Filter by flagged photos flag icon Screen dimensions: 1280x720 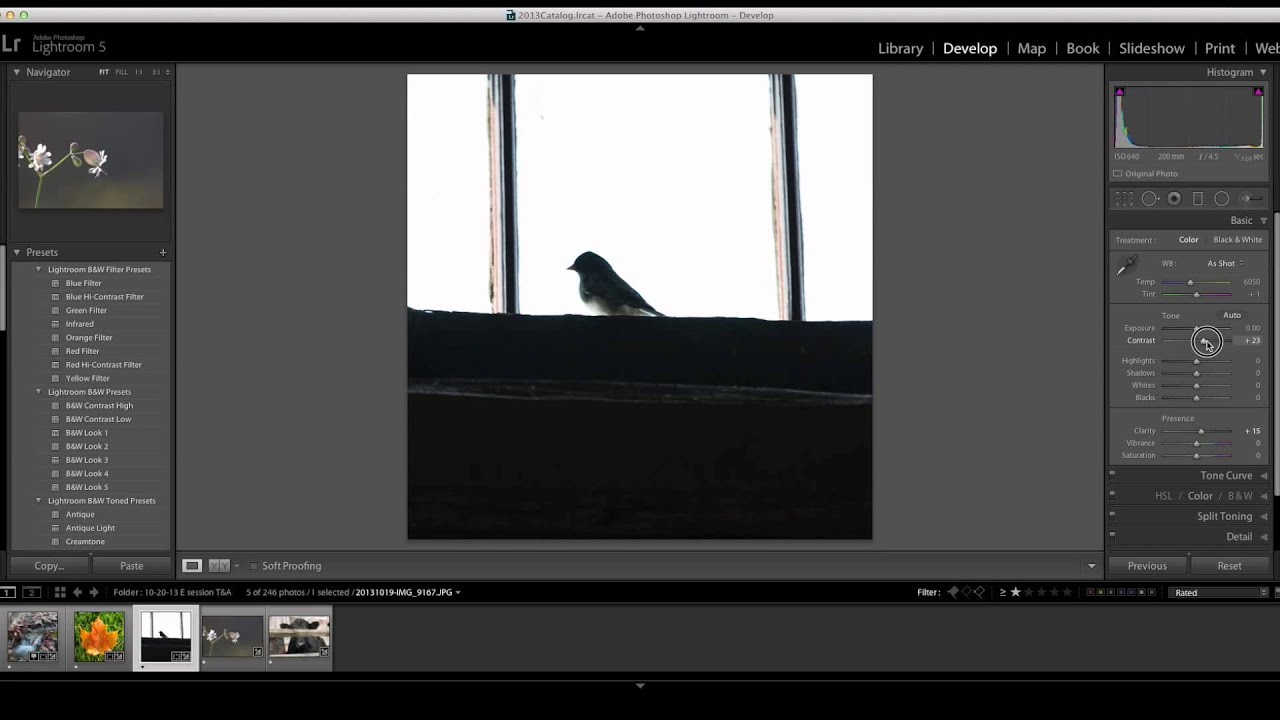(952, 592)
